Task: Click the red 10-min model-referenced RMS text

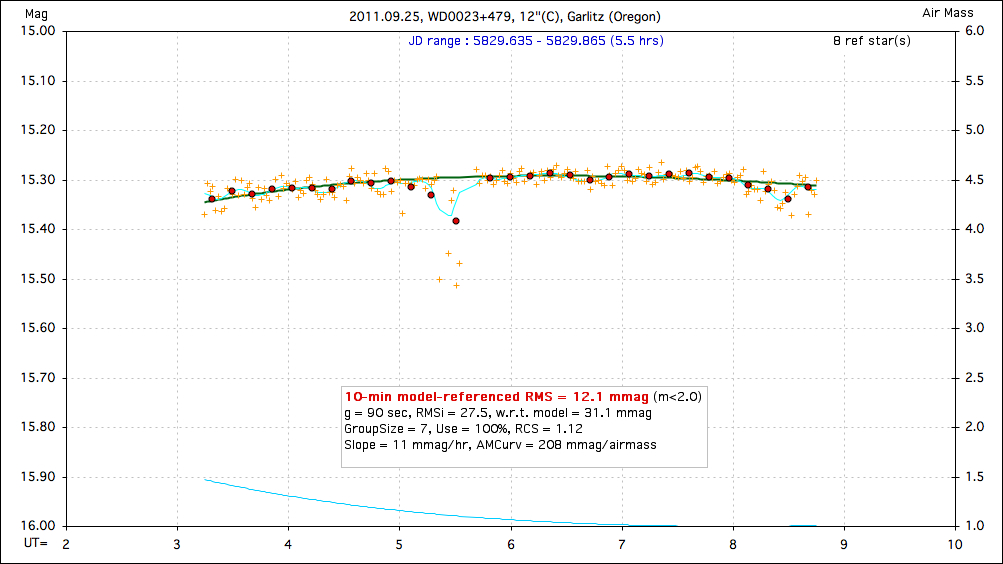Action: pyautogui.click(x=496, y=396)
